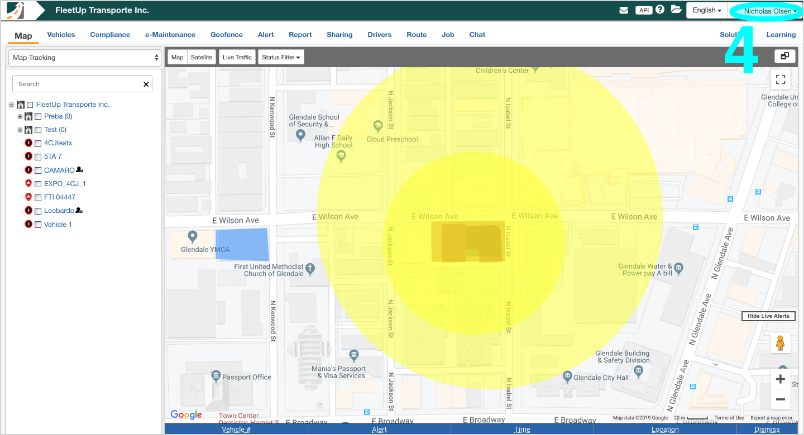Open the English language dropdown
The width and height of the screenshot is (804, 435).
707,10
